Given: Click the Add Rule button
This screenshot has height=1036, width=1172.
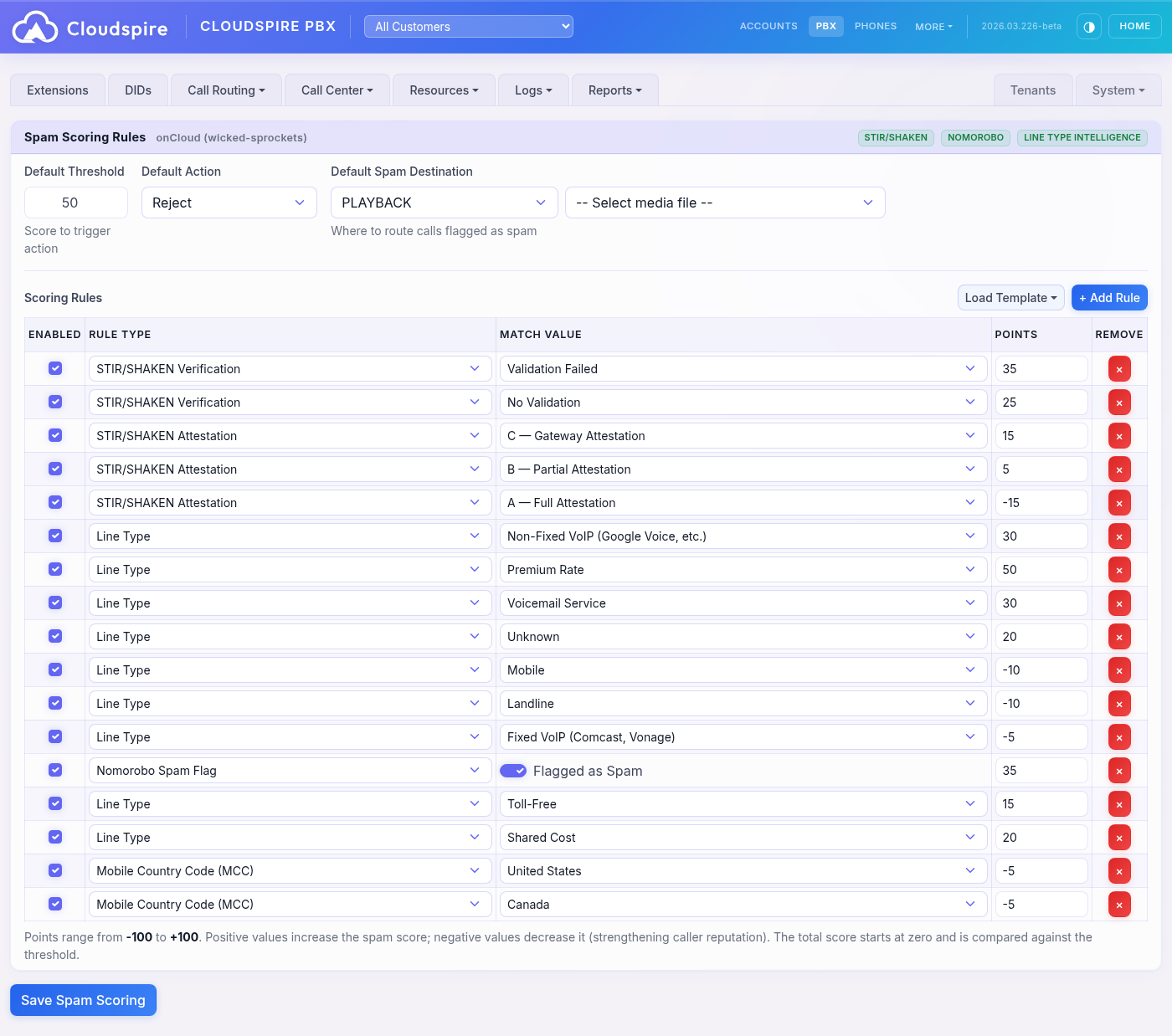Looking at the screenshot, I should coord(1109,297).
